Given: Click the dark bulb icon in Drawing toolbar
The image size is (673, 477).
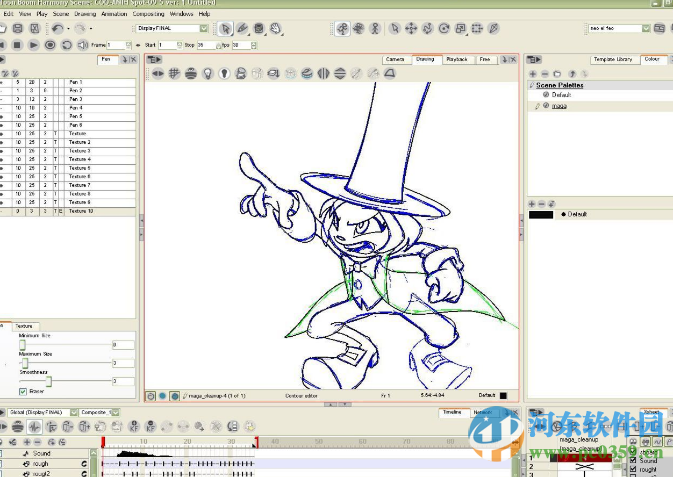Looking at the screenshot, I should [x=224, y=73].
